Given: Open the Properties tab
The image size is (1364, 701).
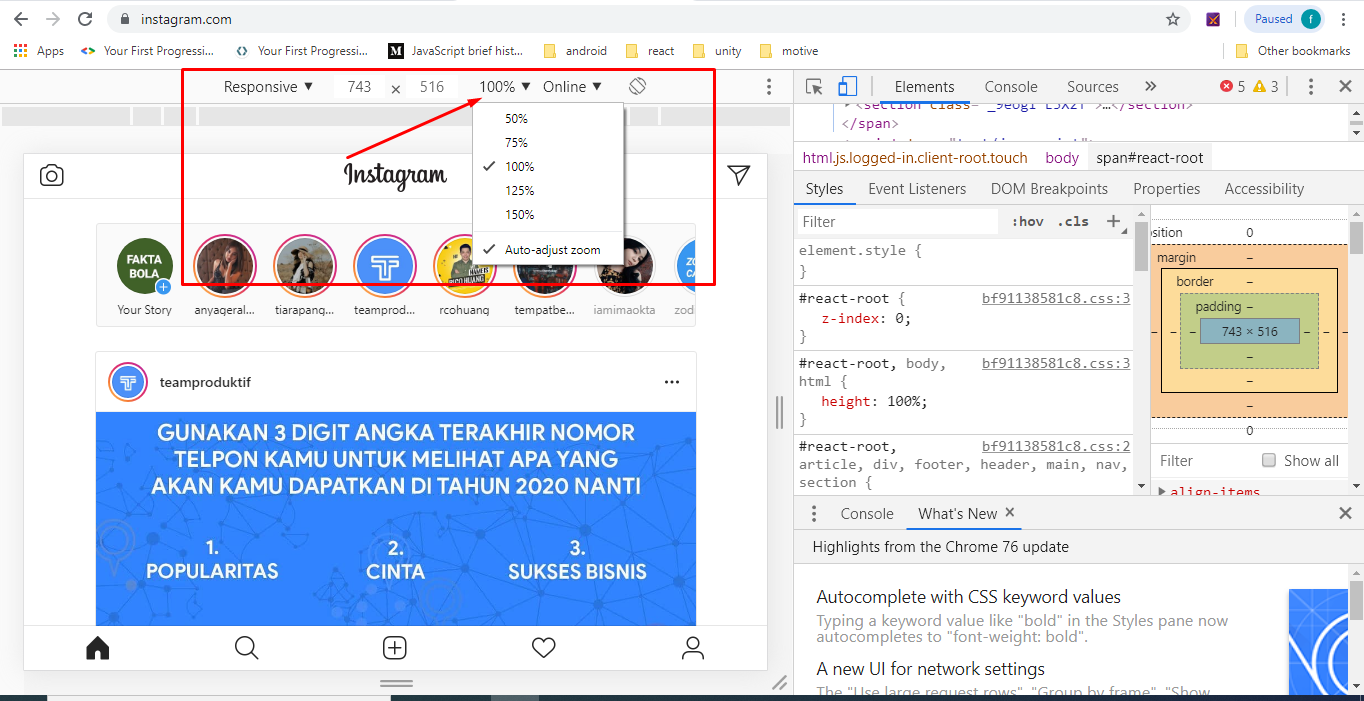Looking at the screenshot, I should tap(1166, 189).
